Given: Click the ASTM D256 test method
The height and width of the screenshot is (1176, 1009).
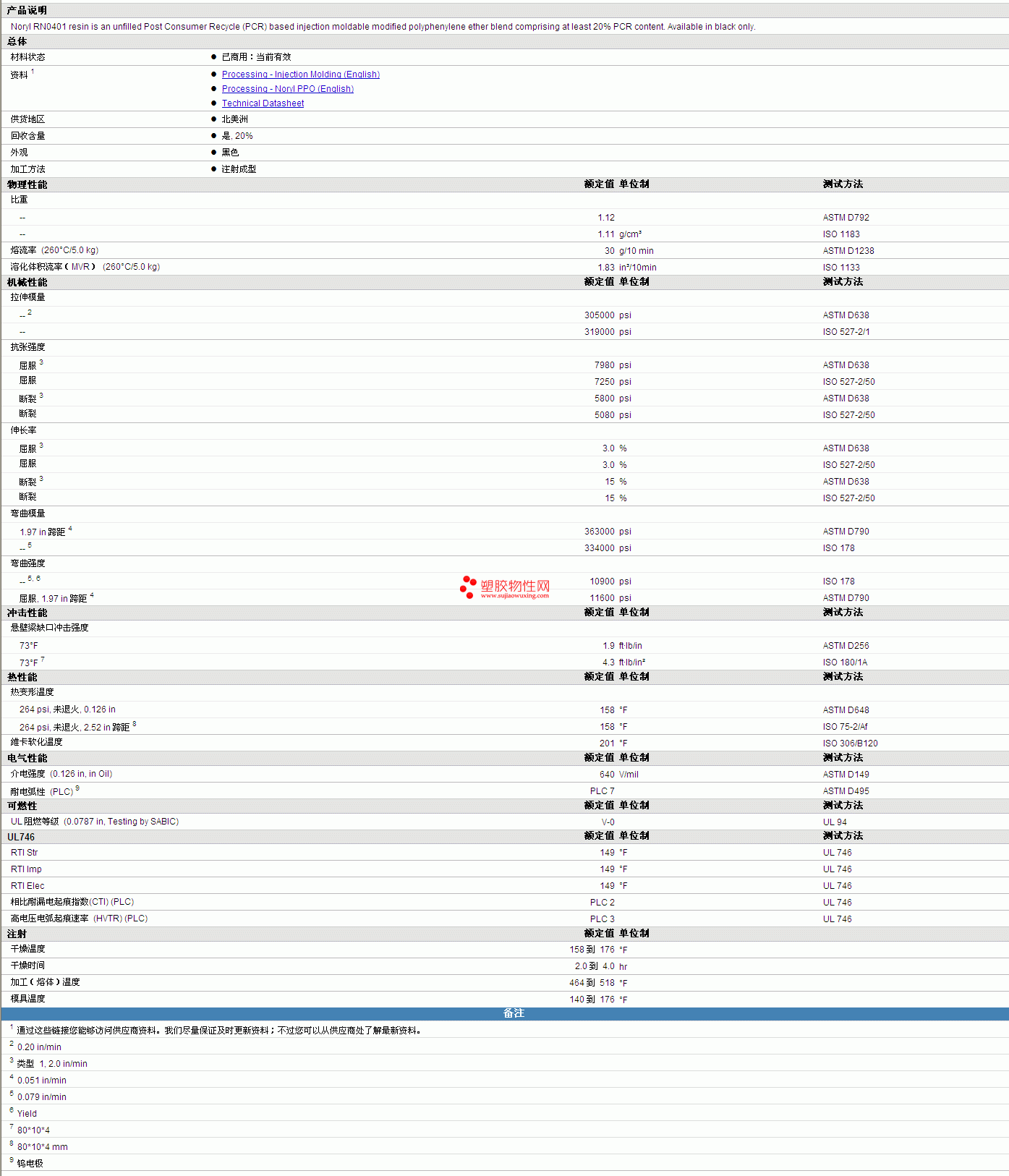Looking at the screenshot, I should (x=846, y=646).
